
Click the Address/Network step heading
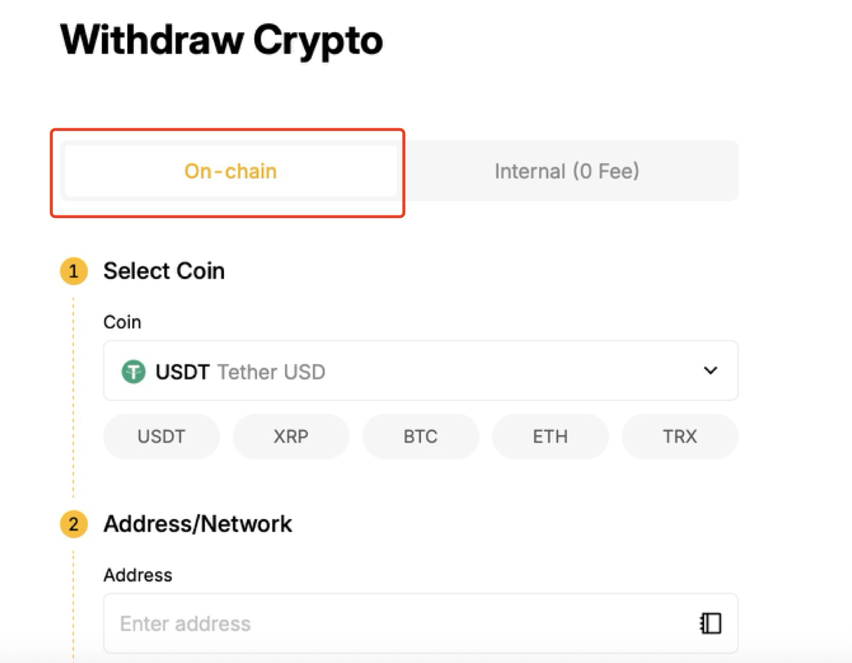(x=198, y=524)
